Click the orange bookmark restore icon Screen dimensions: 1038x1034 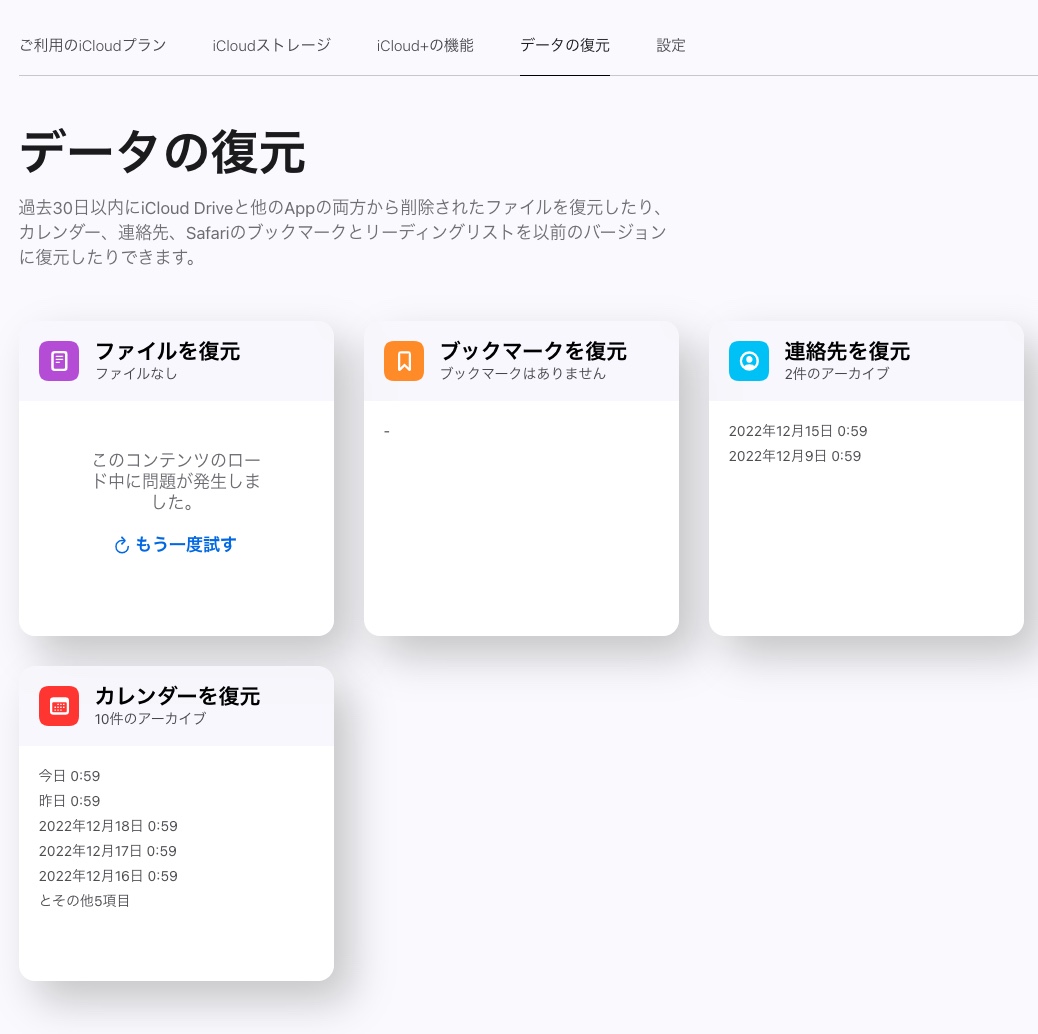coord(404,361)
